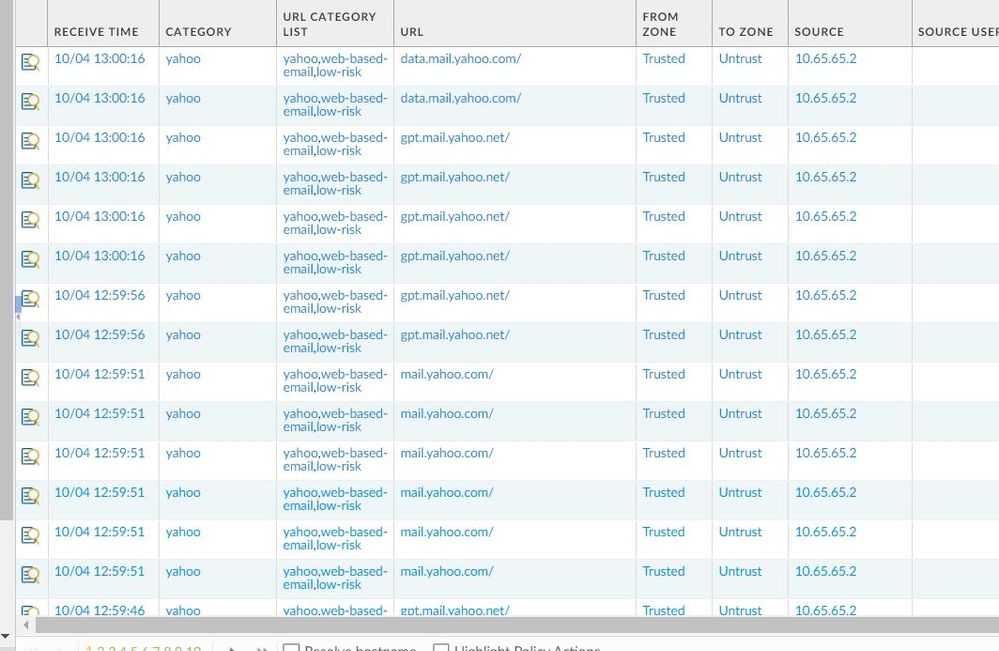Click receive time of first 12:59:56 row

[99, 296]
